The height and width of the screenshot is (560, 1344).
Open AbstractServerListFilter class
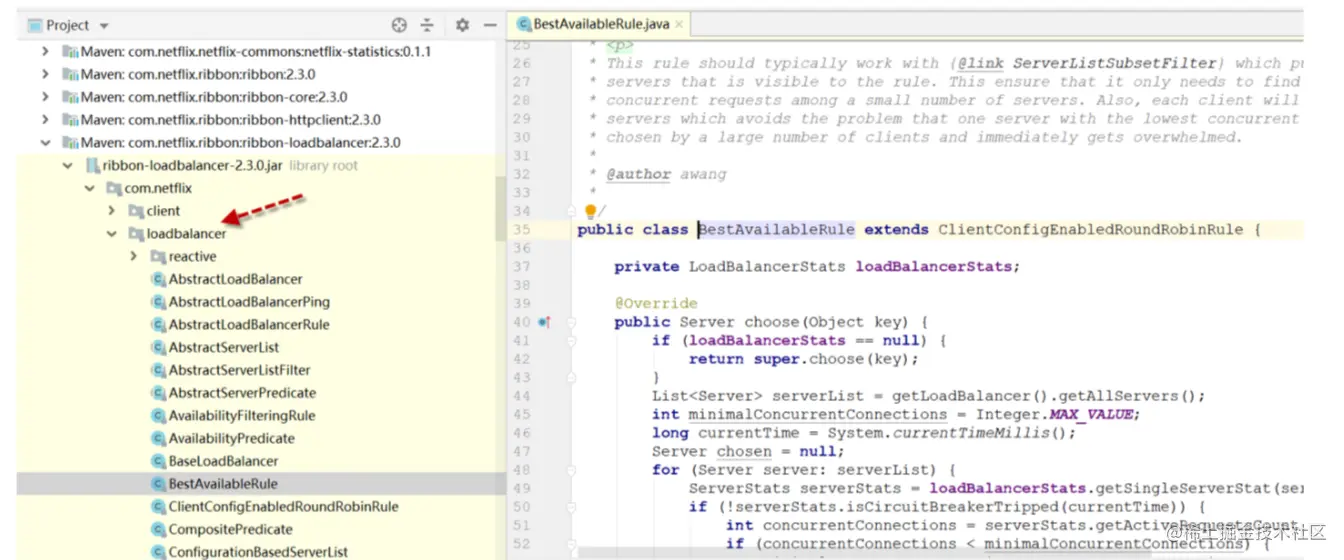[239, 370]
